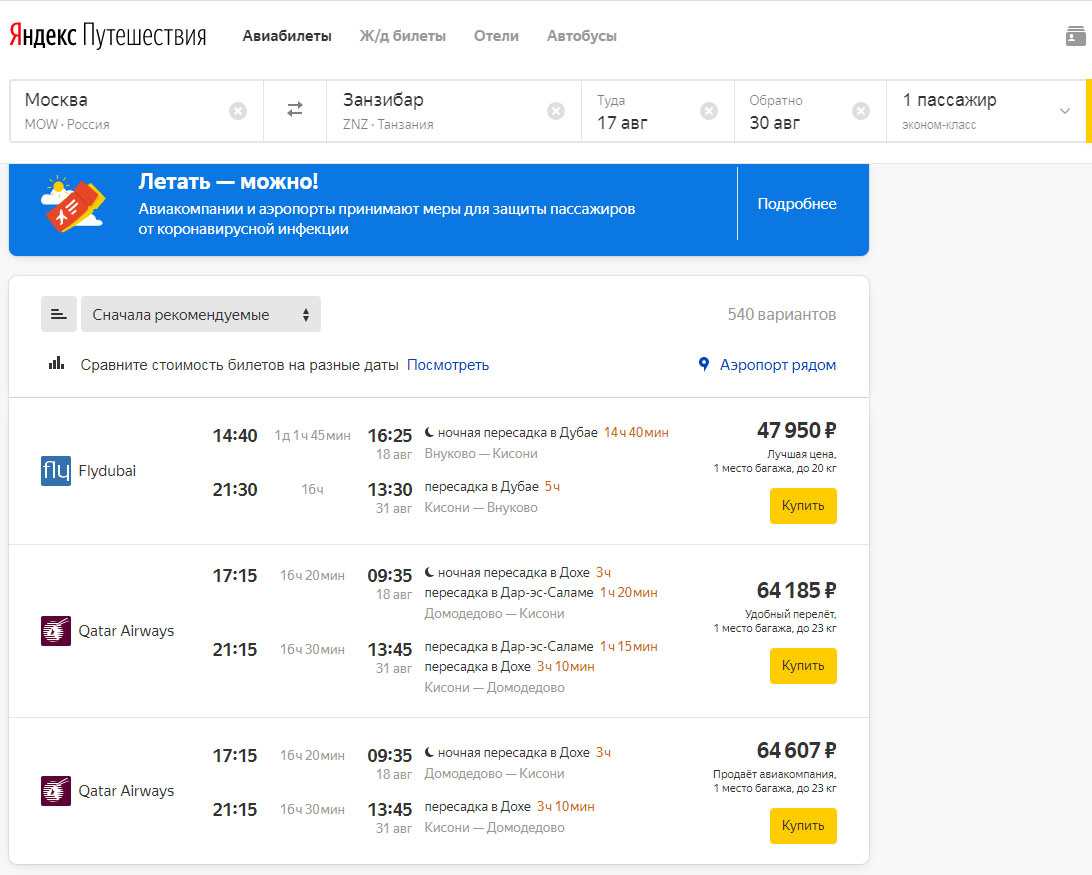Switch to the Авиабилеты tab
Image resolution: width=1092 pixels, height=875 pixels.
click(x=287, y=36)
